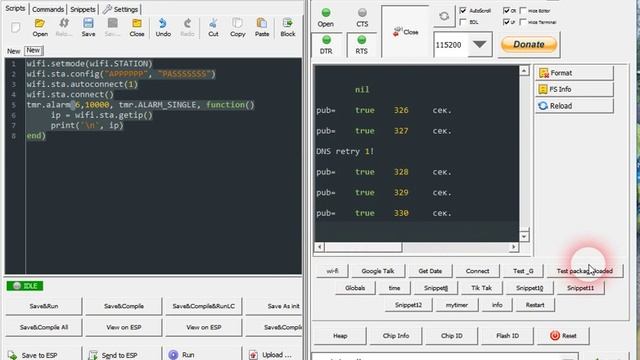This screenshot has width=640, height=360.
Task: Close the serial port connection
Action: click(405, 32)
